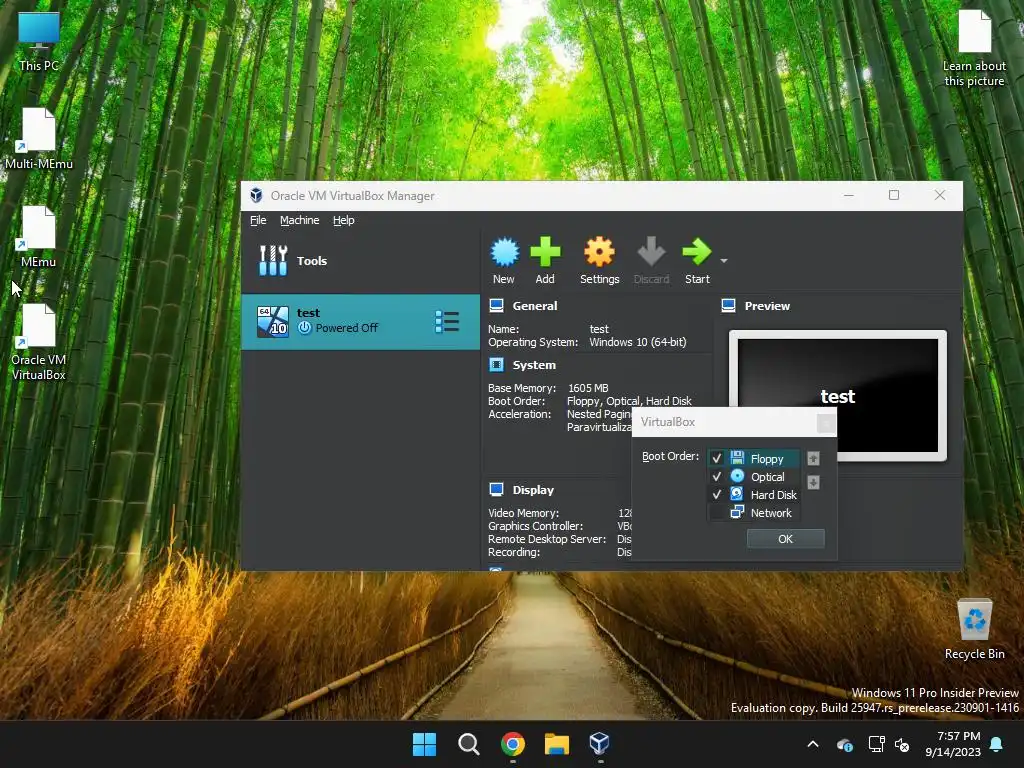This screenshot has width=1024, height=768.
Task: Open the Settings gear icon
Action: click(599, 252)
